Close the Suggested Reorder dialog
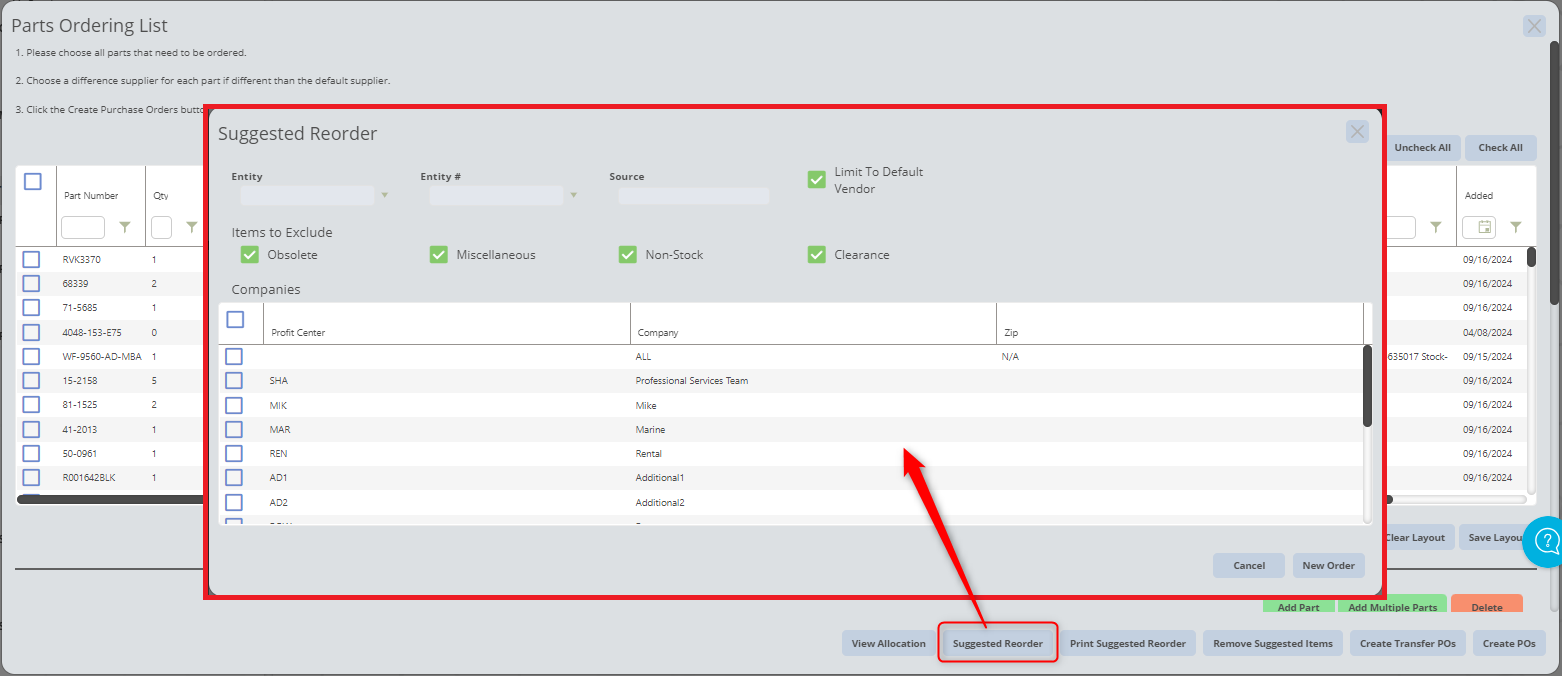This screenshot has height=676, width=1562. tap(1357, 131)
